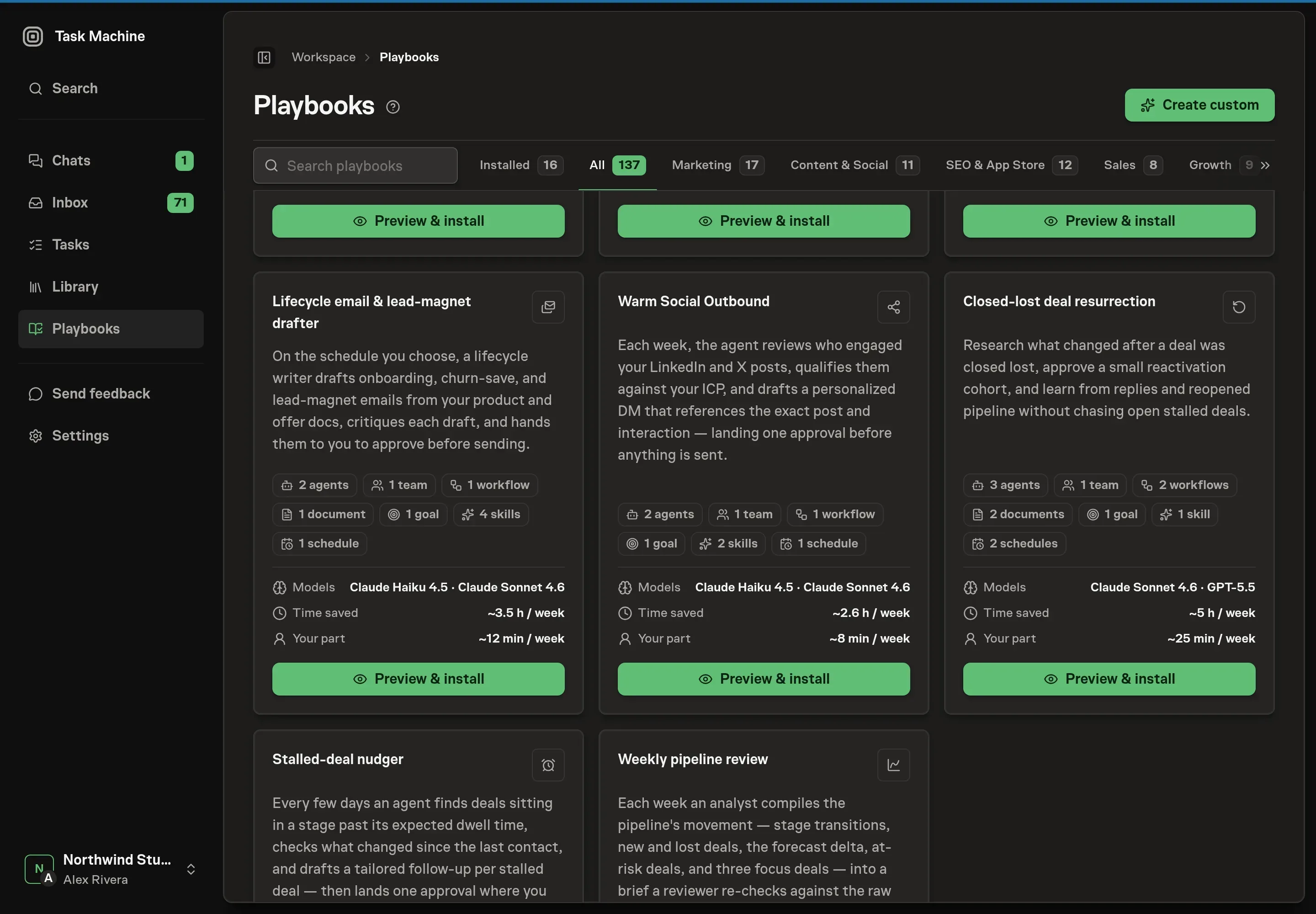The image size is (1316, 914).
Task: Open Send feedback
Action: (111, 394)
